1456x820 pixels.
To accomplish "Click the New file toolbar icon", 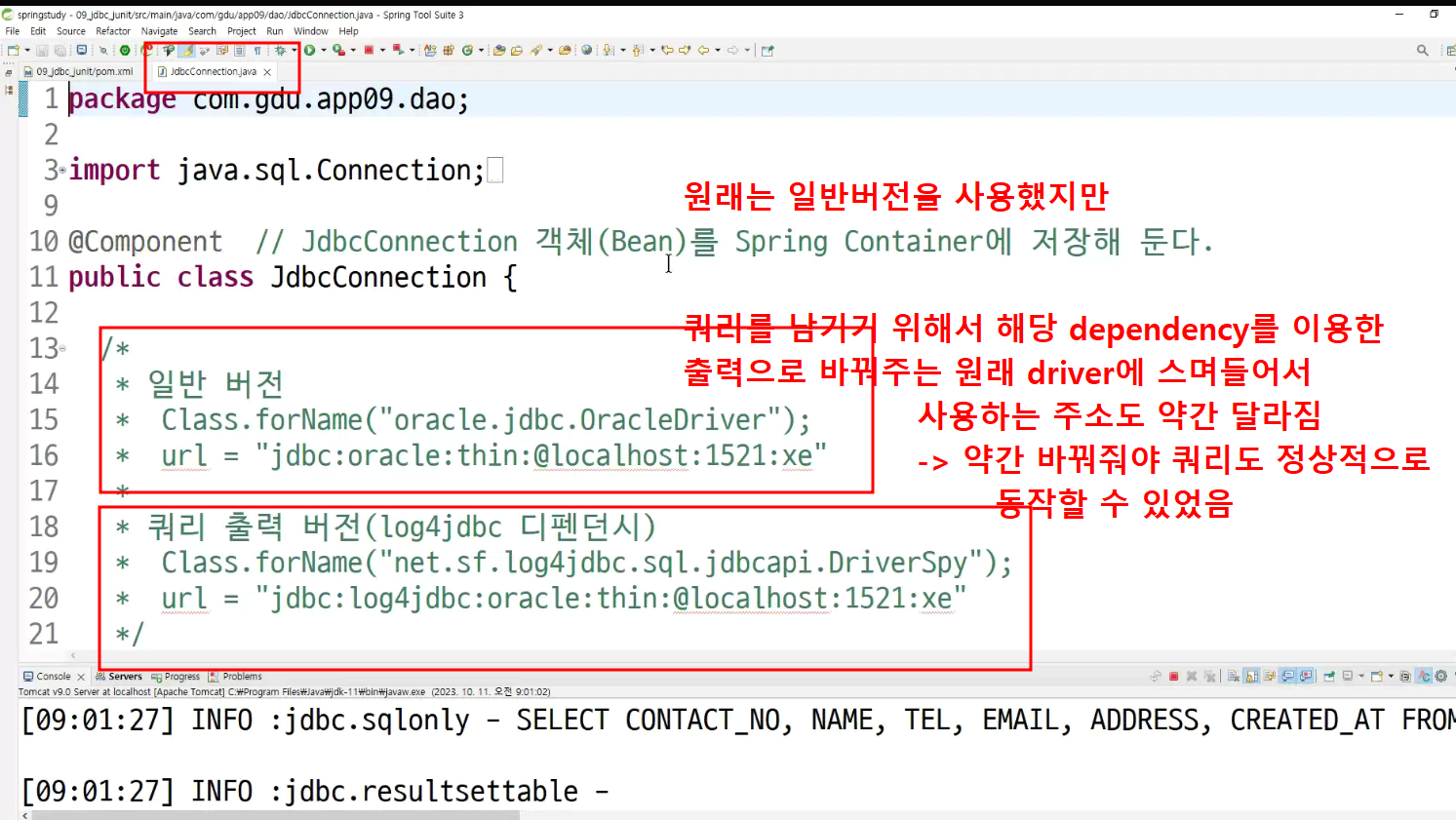I will pos(13,51).
